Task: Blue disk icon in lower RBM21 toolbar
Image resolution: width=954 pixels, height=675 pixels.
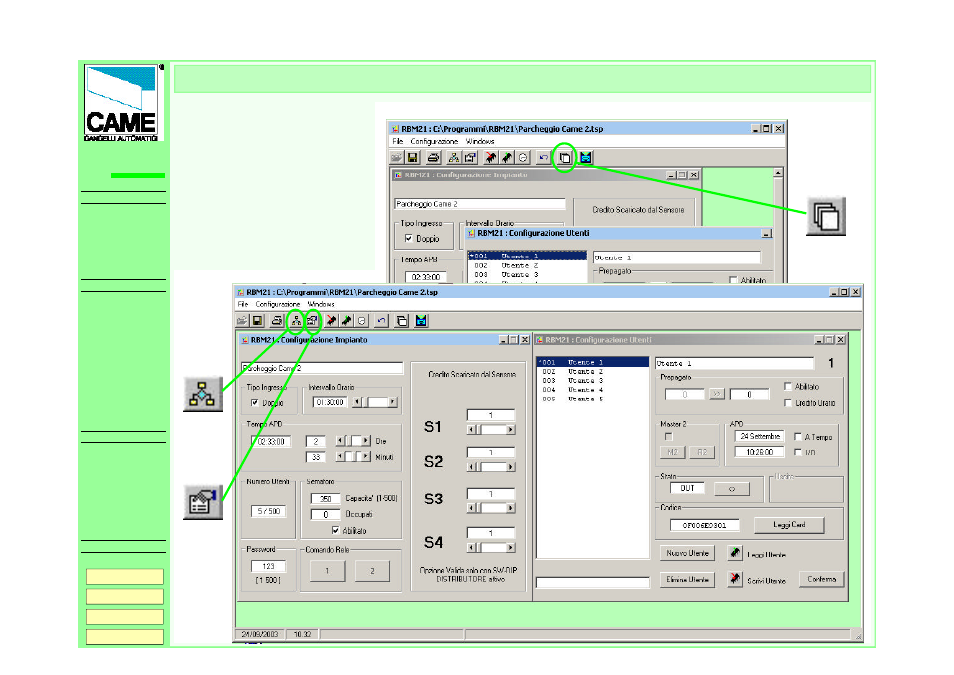Action: [x=421, y=321]
